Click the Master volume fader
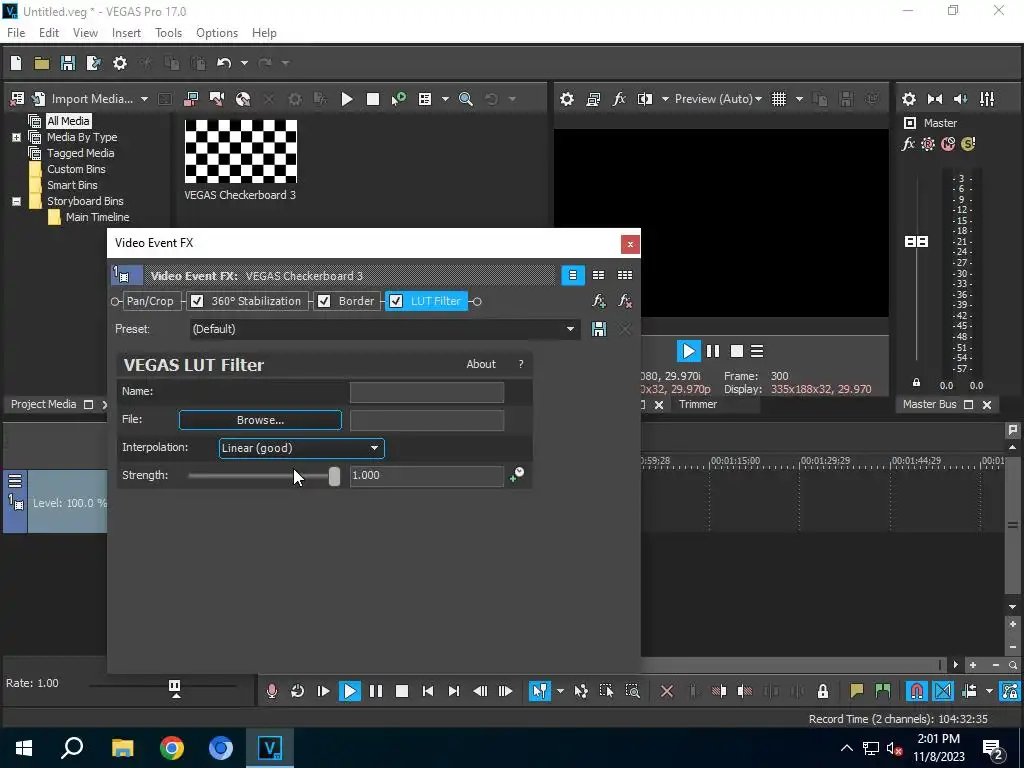Viewport: 1024px width, 768px height. pos(916,242)
